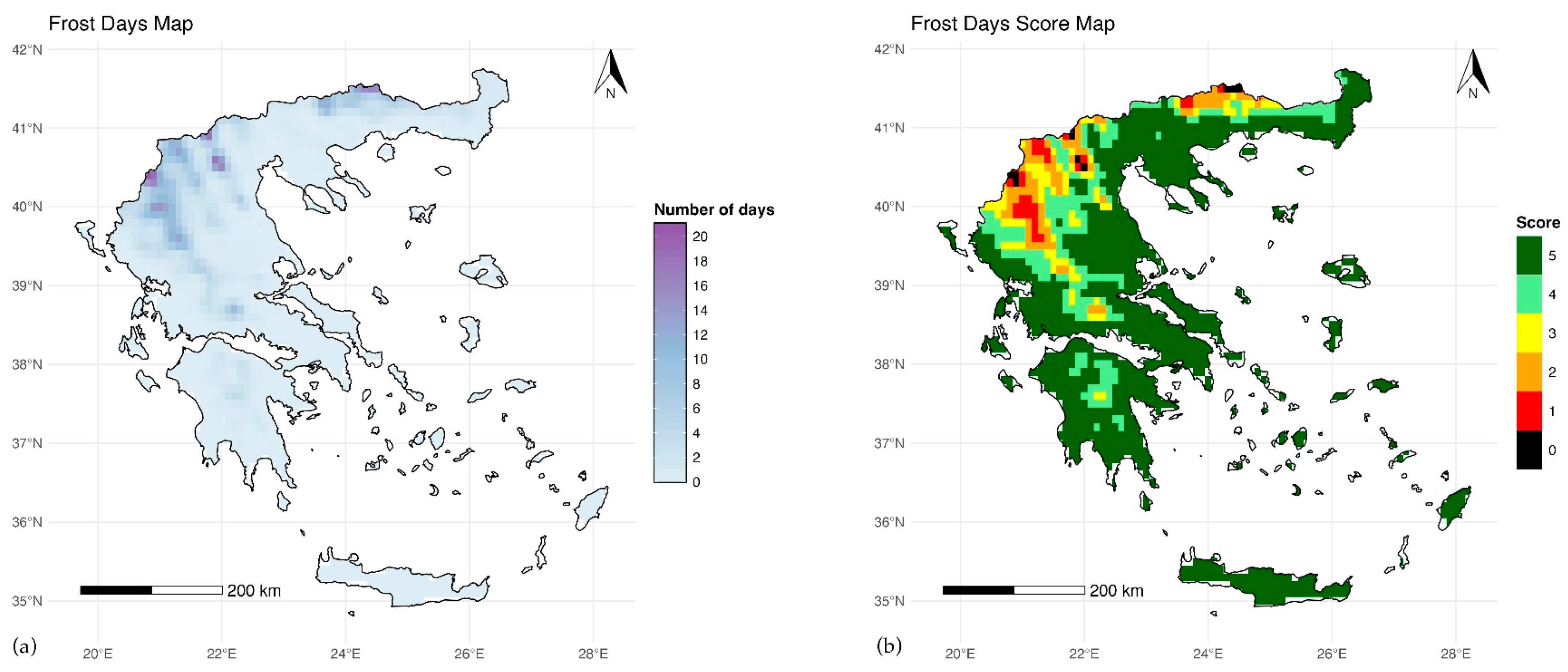This screenshot has height=672, width=1568.
Task: Click the (a) panel label
Action: point(24,645)
